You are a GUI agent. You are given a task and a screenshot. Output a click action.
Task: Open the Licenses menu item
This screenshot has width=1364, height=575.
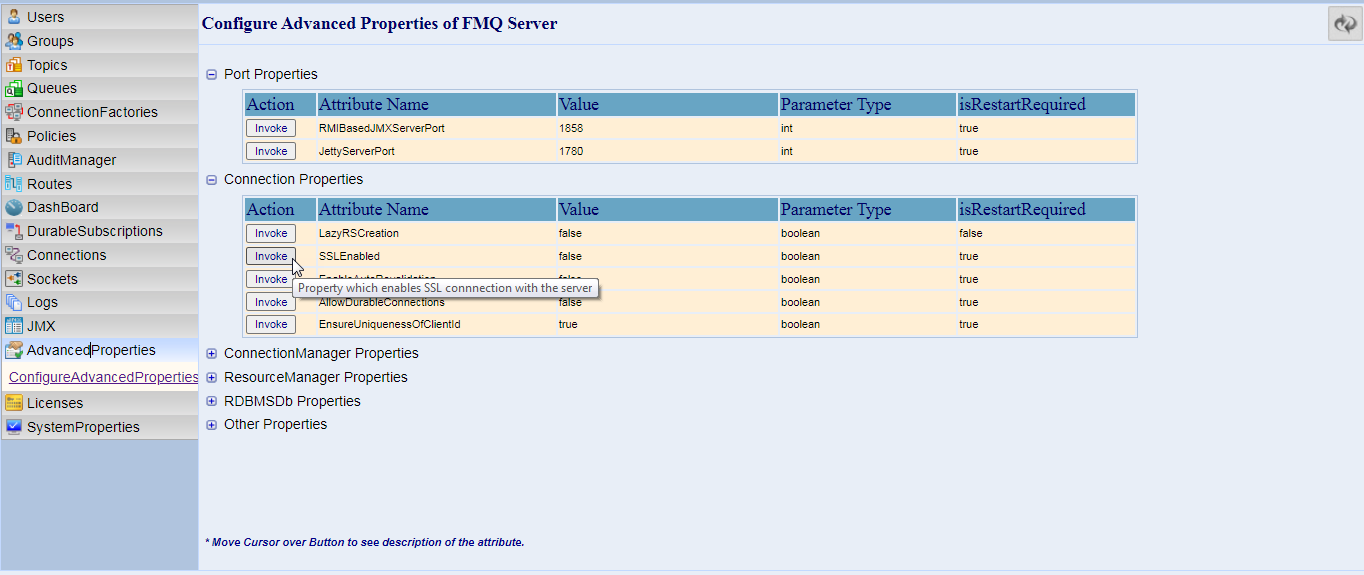[x=100, y=403]
